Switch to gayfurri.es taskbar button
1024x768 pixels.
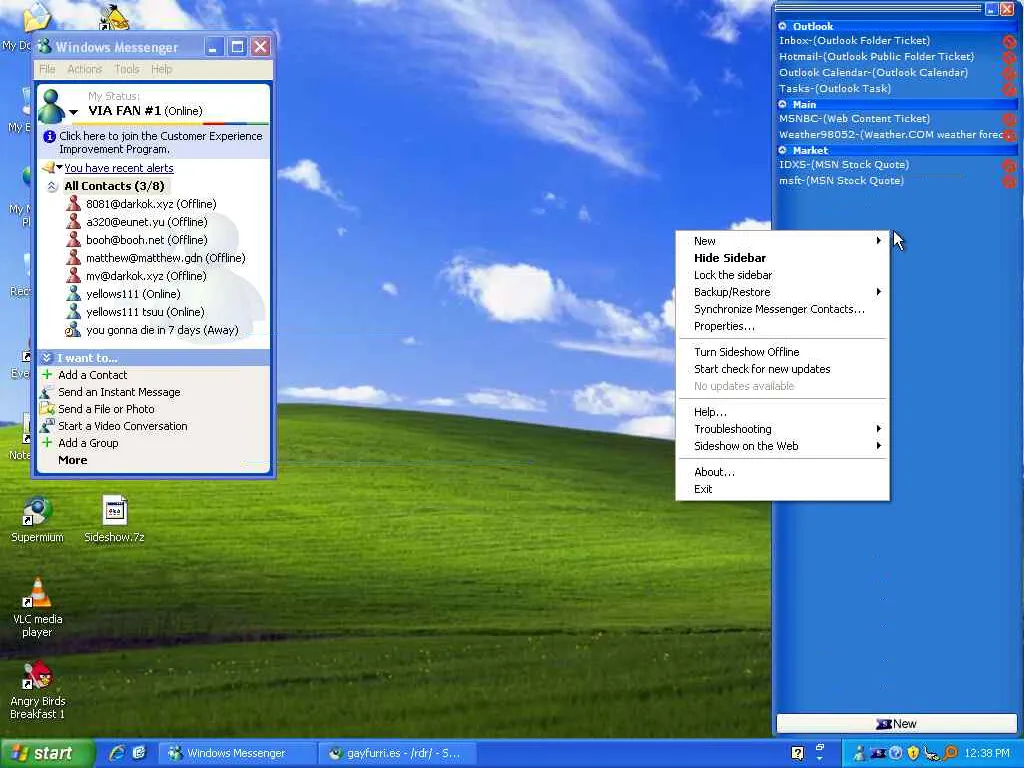point(396,753)
